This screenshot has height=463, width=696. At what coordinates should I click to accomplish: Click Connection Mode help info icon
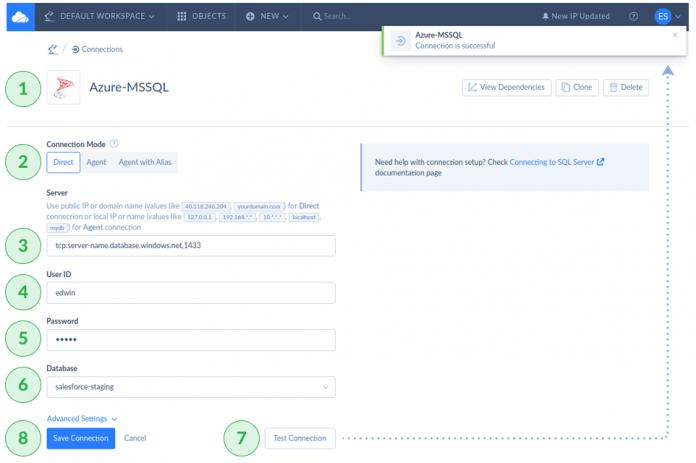(113, 144)
